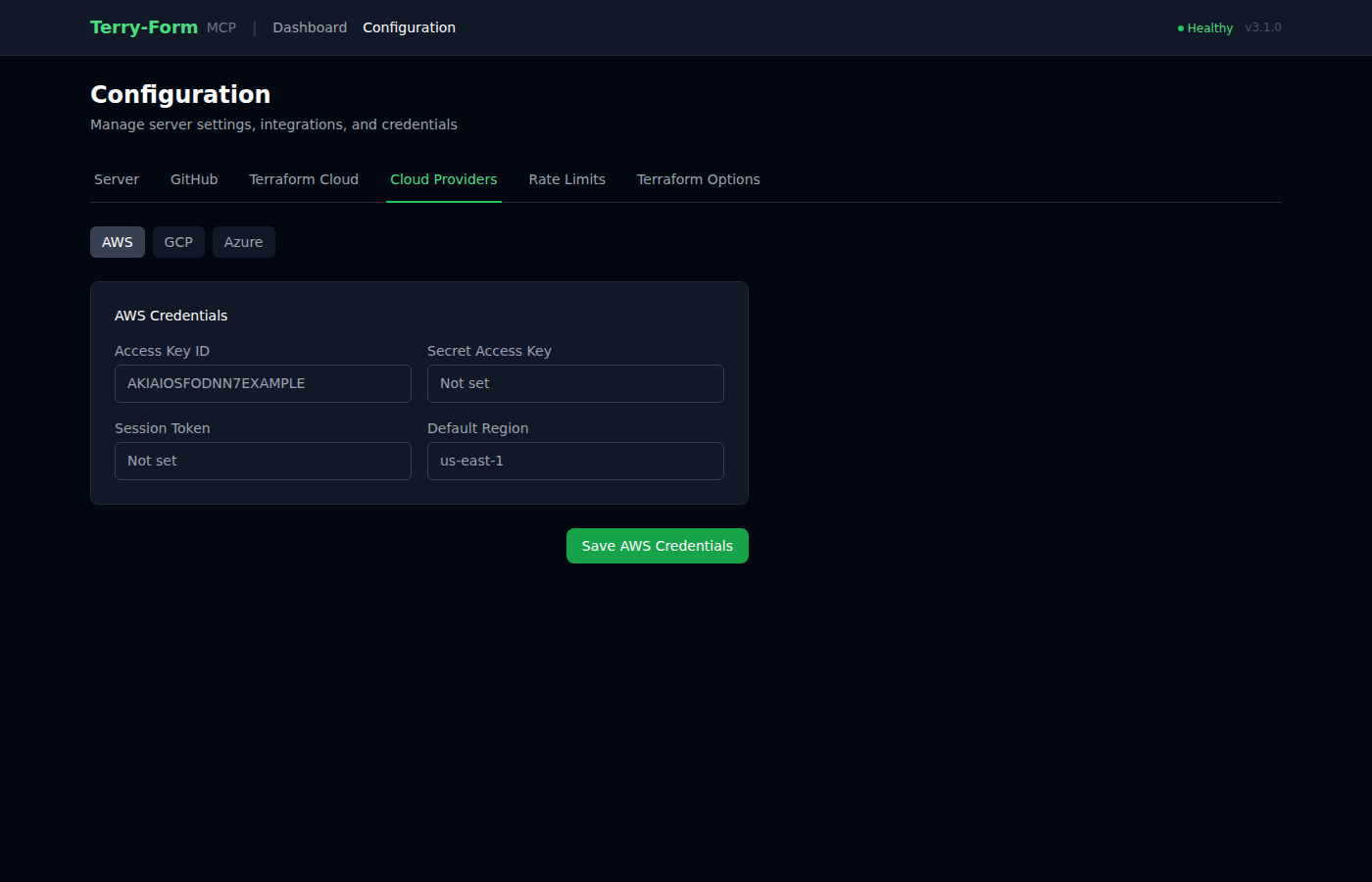The width and height of the screenshot is (1372, 882).
Task: Click the AWS Credentials heading
Action: [171, 316]
